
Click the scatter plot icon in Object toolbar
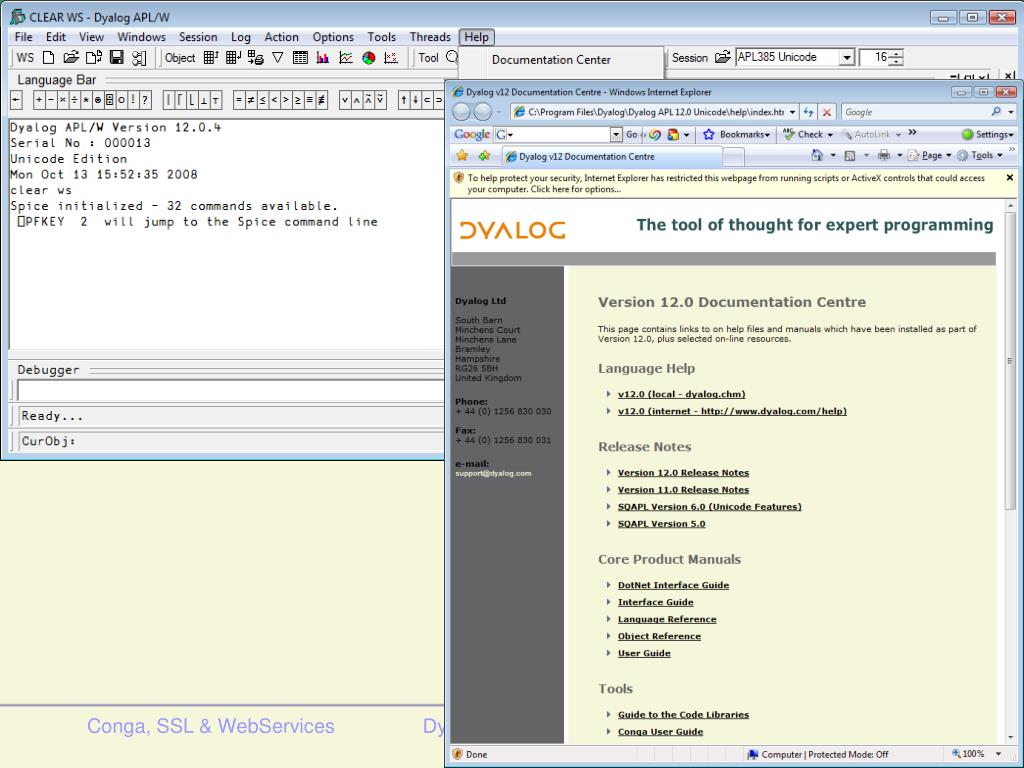[x=391, y=57]
